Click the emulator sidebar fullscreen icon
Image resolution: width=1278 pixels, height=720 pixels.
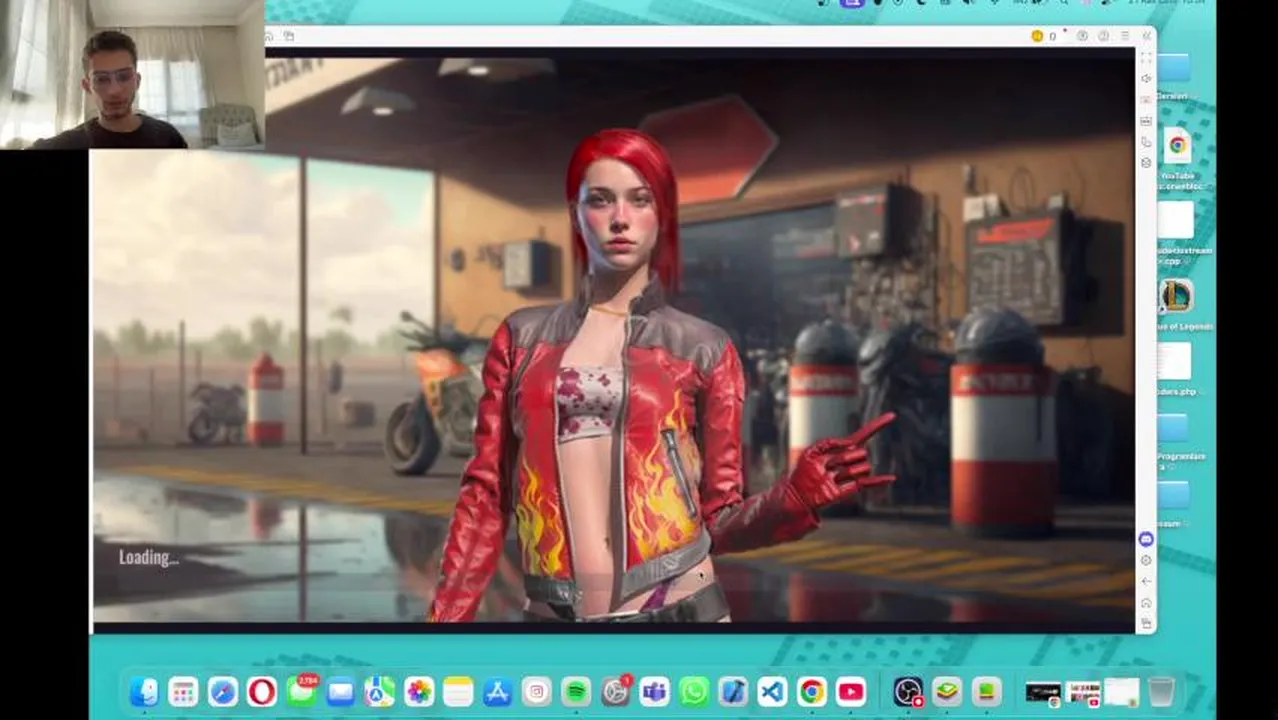coord(1146,57)
